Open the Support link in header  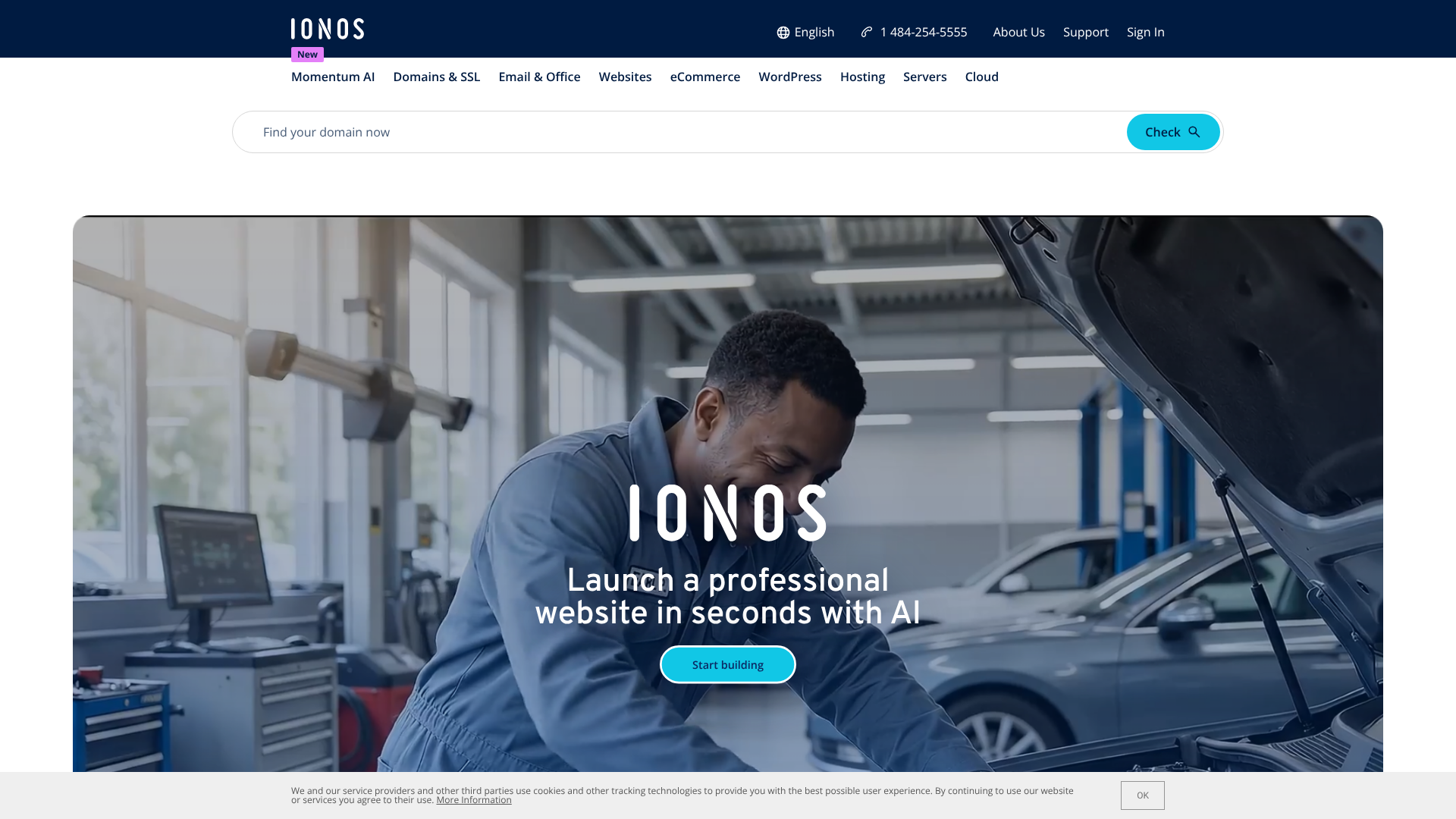(x=1086, y=32)
